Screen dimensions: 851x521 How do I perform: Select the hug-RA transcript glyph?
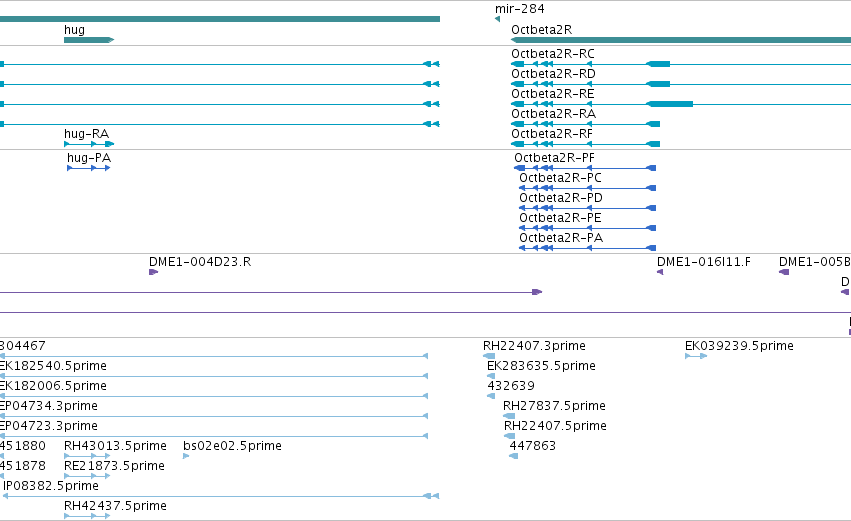click(89, 144)
